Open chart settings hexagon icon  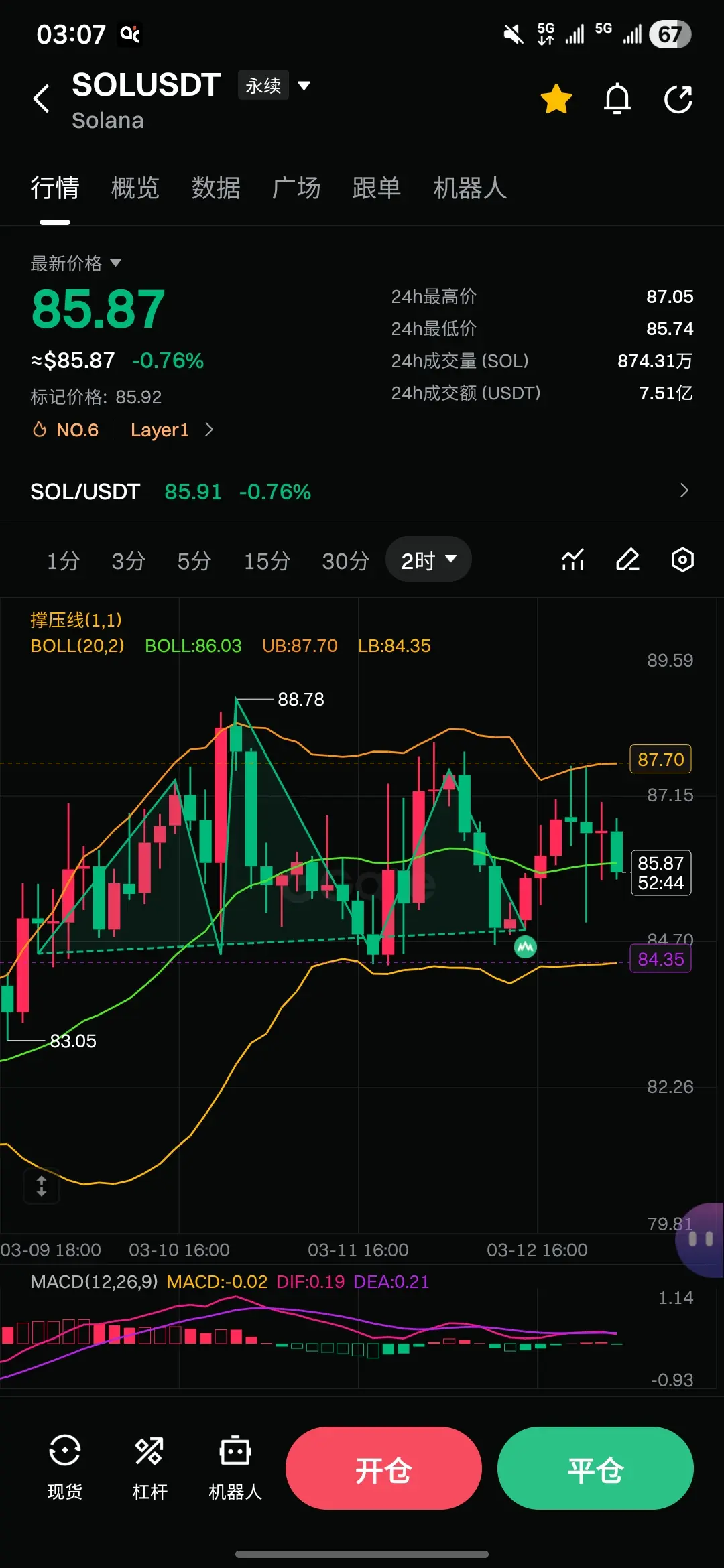[682, 560]
